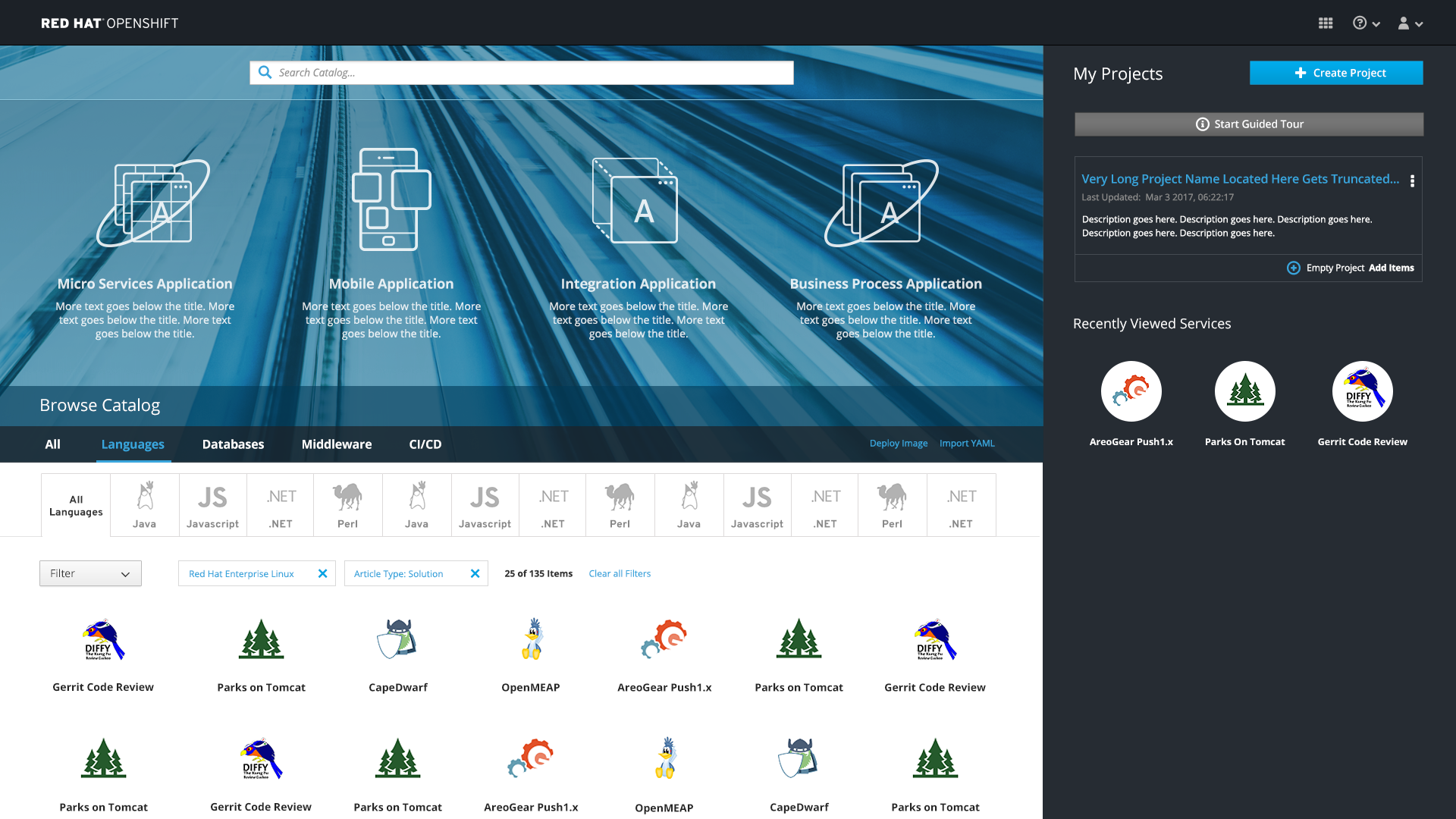Select the Integration Application icon
The image size is (1456, 819).
pos(635,201)
